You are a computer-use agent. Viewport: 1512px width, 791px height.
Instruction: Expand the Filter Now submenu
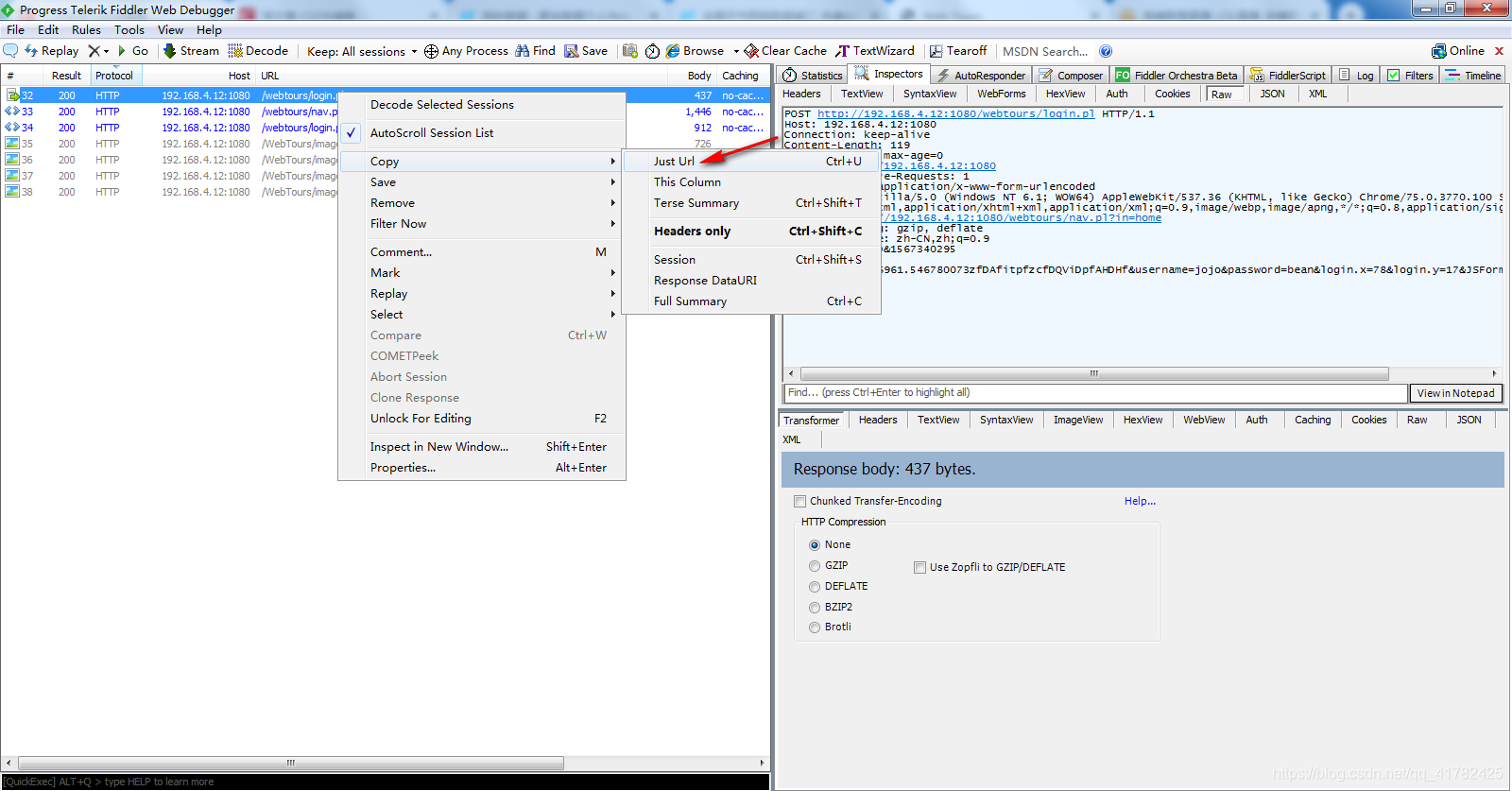point(482,224)
